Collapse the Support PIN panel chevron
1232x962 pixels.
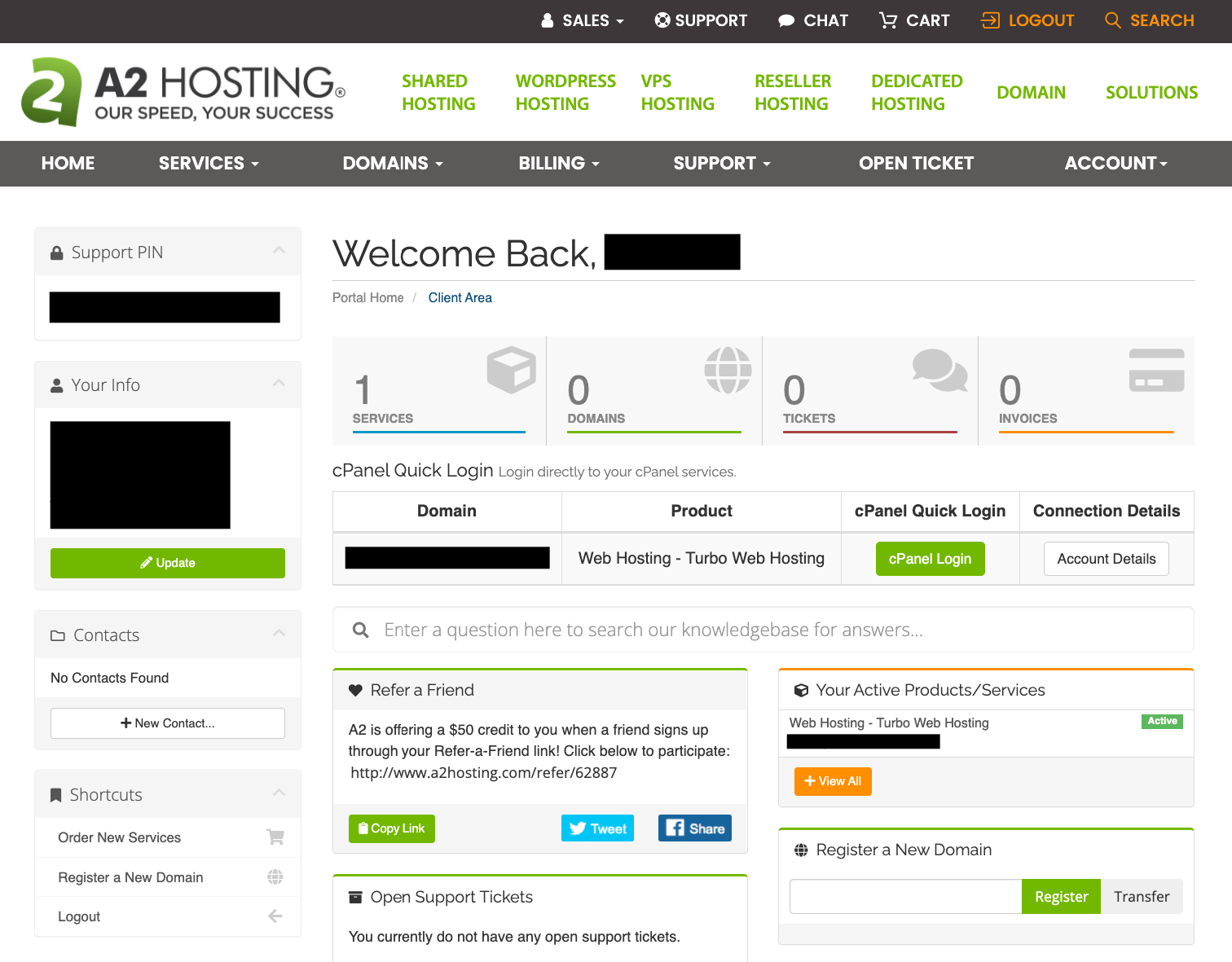point(279,250)
